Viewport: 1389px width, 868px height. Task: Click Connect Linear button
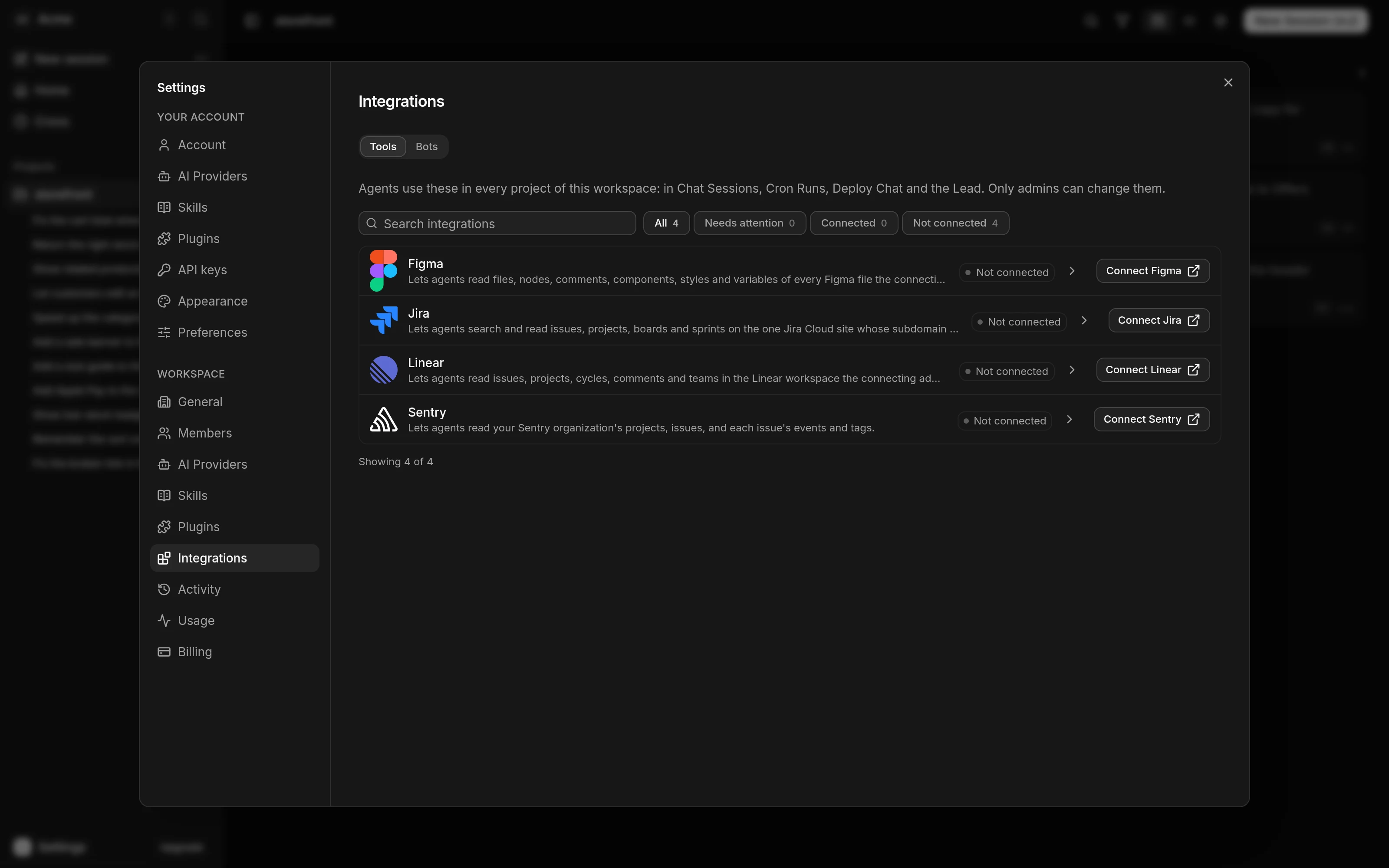(1152, 370)
